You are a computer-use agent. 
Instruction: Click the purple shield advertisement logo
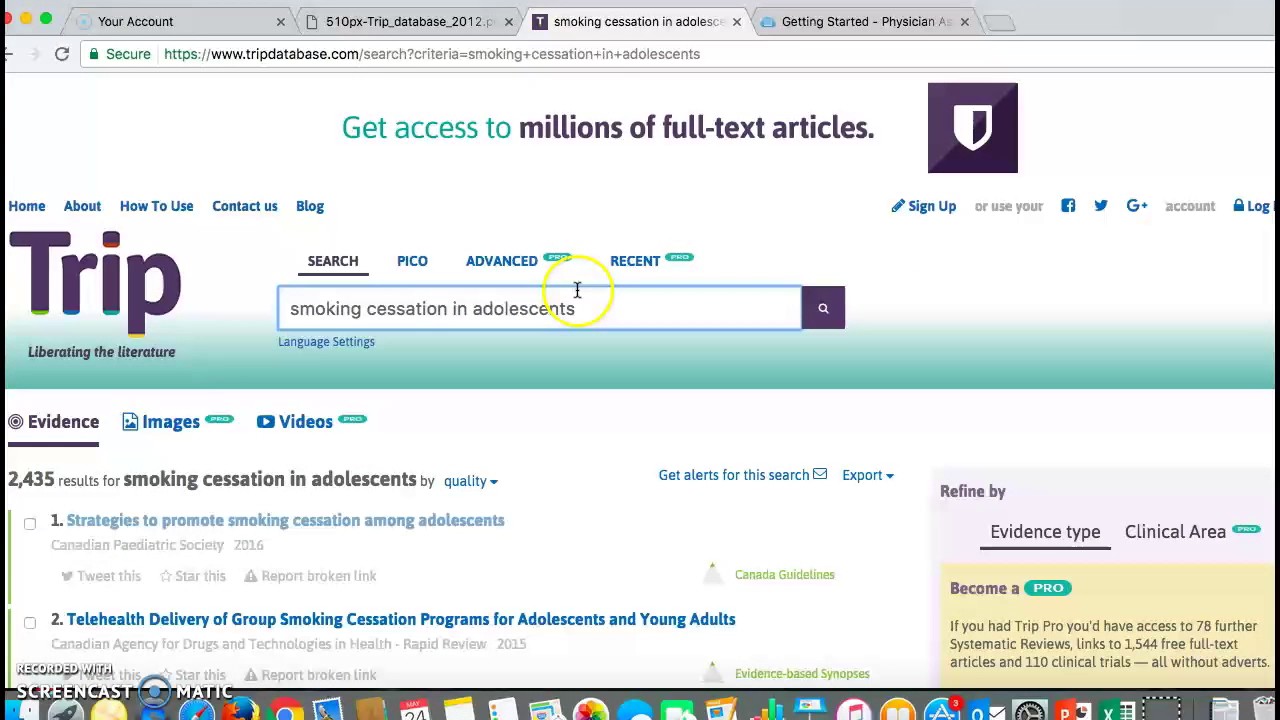coord(972,128)
